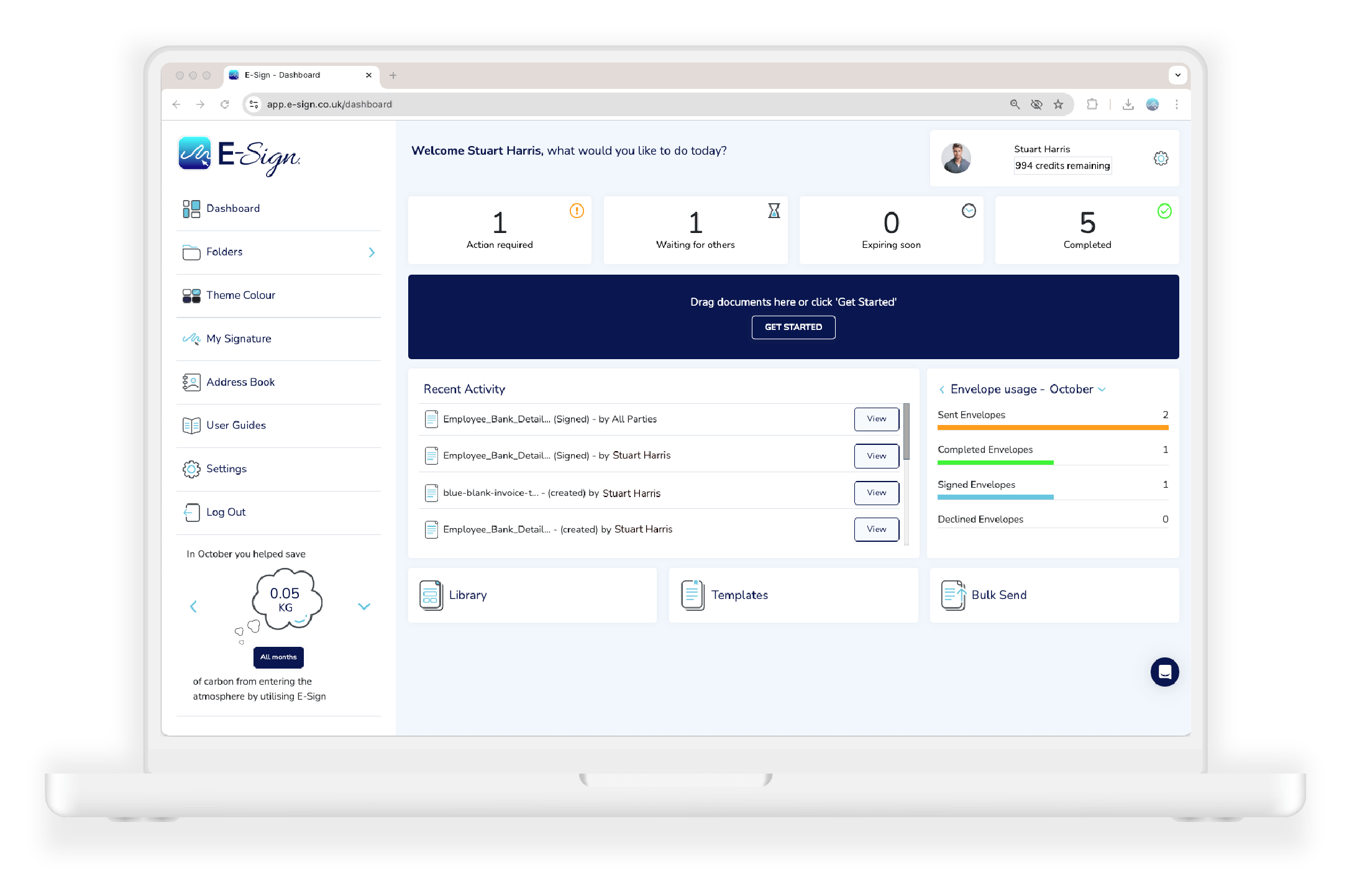Open the Templates tile
Screen dimensions: 1352x896
(793, 595)
